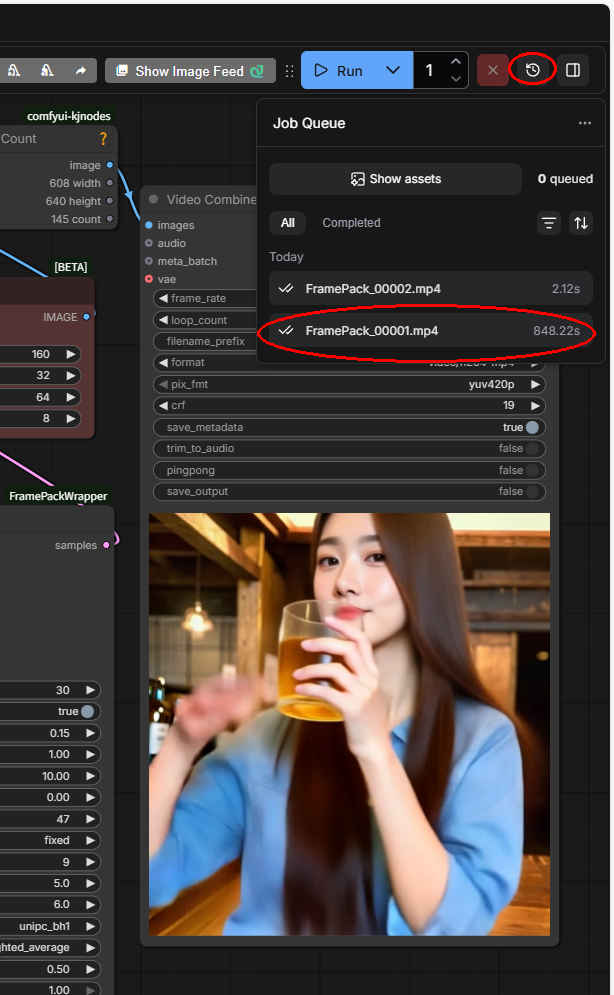The width and height of the screenshot is (614, 995).
Task: Toggle the save_metadata switch
Action: coord(533,427)
